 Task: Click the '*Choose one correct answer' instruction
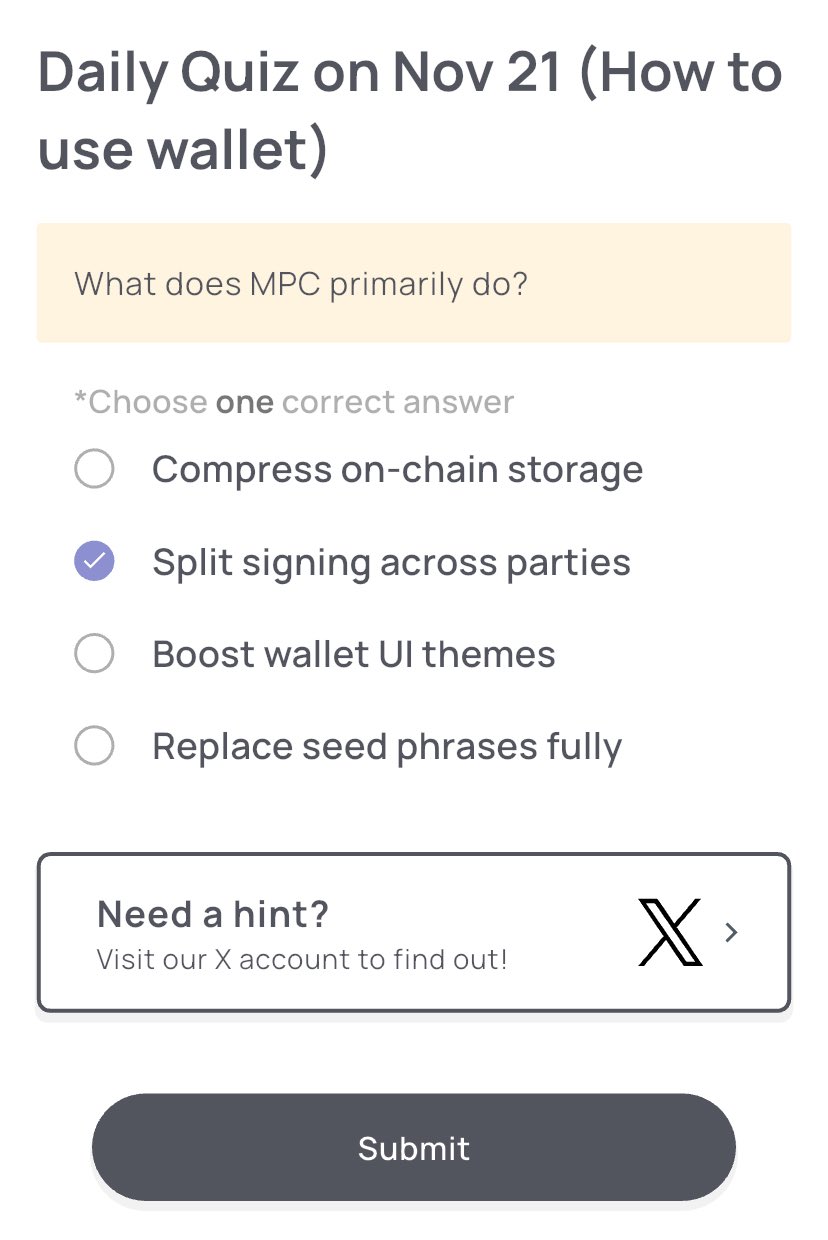295,402
